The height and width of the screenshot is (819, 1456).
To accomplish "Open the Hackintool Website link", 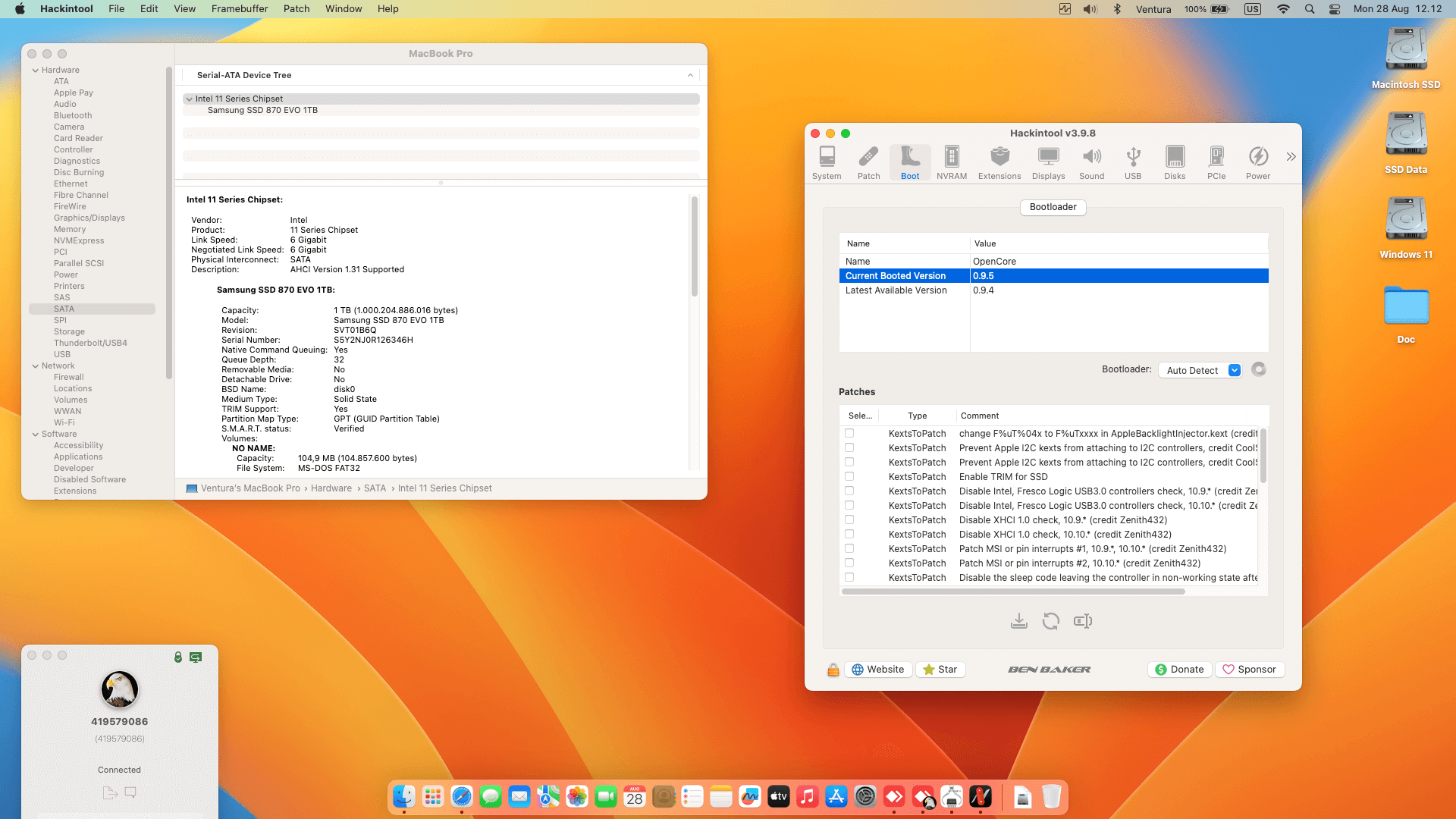I will click(x=878, y=669).
